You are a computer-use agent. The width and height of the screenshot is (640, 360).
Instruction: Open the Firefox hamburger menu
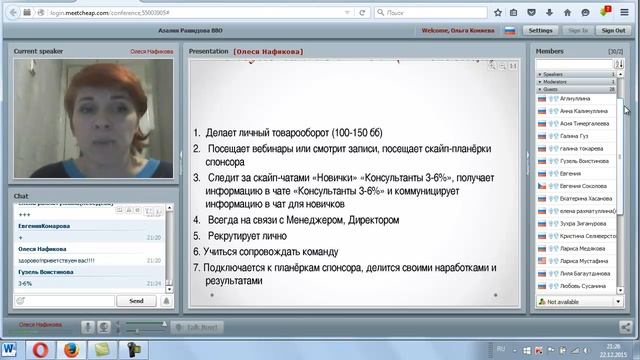(x=624, y=13)
